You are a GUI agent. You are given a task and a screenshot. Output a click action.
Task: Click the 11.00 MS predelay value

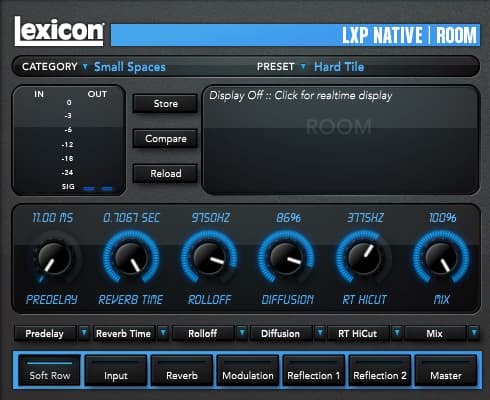click(52, 218)
